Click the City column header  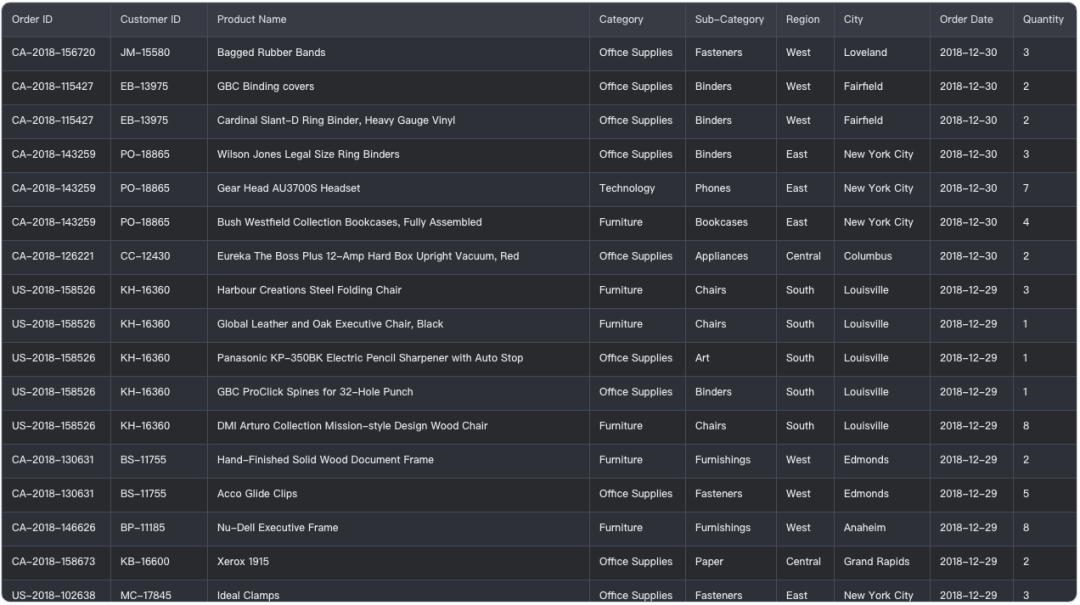853,19
